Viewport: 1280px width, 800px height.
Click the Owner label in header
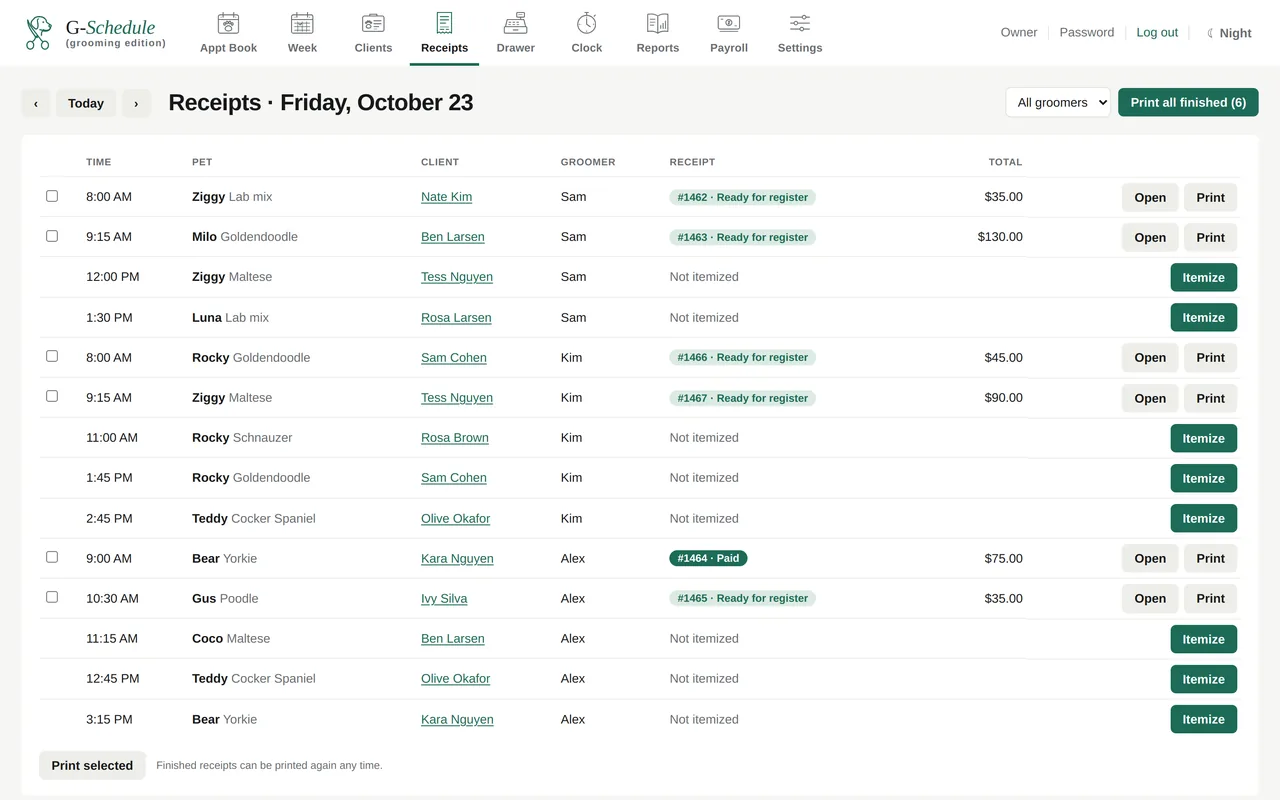tap(1019, 32)
